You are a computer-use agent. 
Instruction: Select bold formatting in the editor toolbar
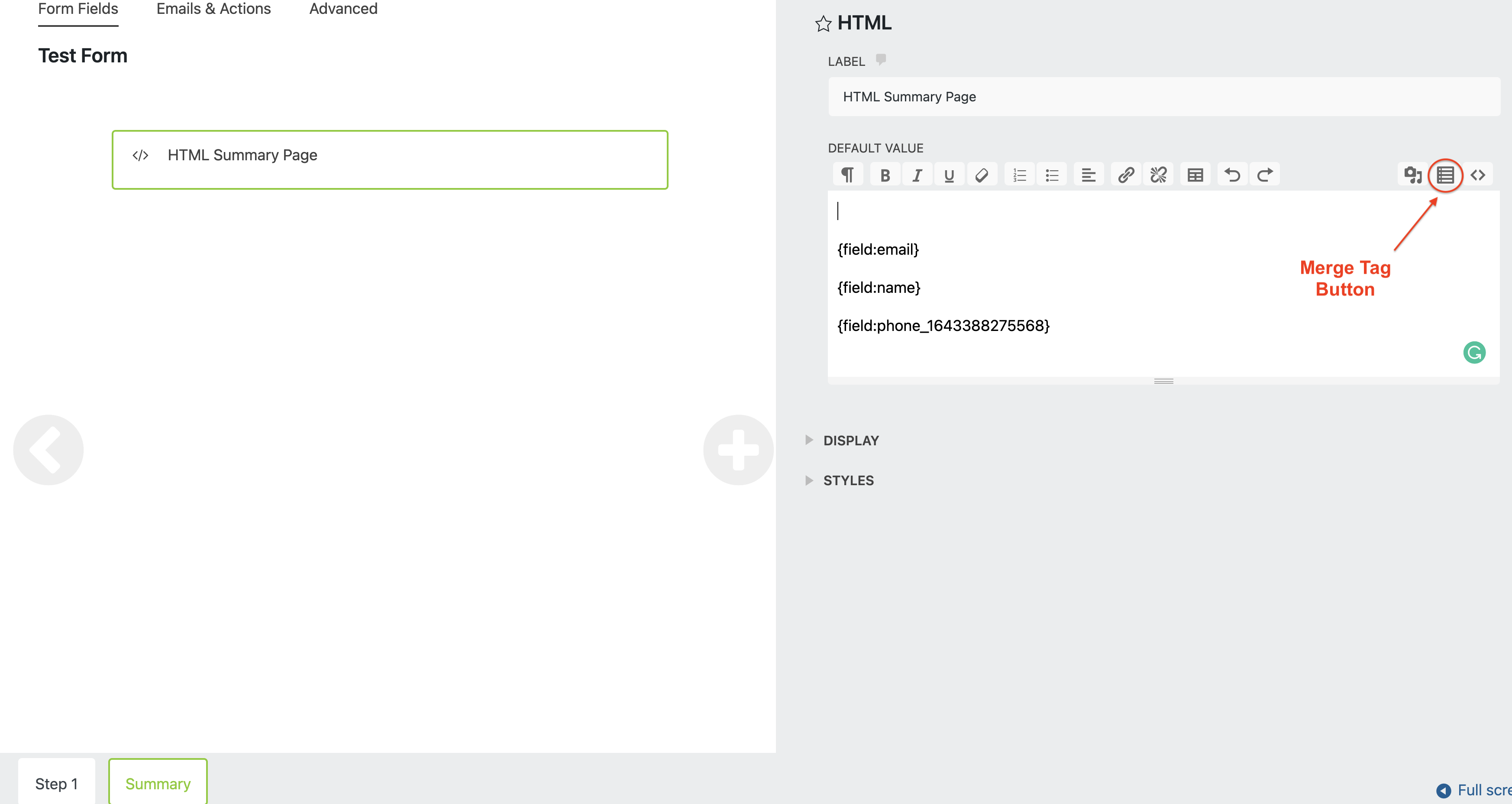point(885,174)
